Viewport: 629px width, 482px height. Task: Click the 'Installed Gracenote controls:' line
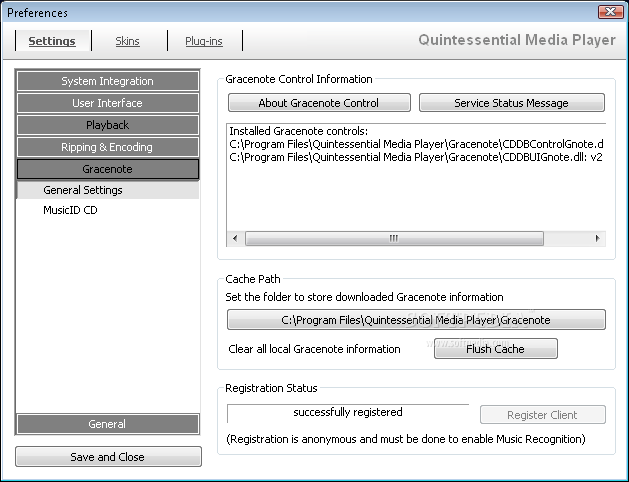click(298, 131)
